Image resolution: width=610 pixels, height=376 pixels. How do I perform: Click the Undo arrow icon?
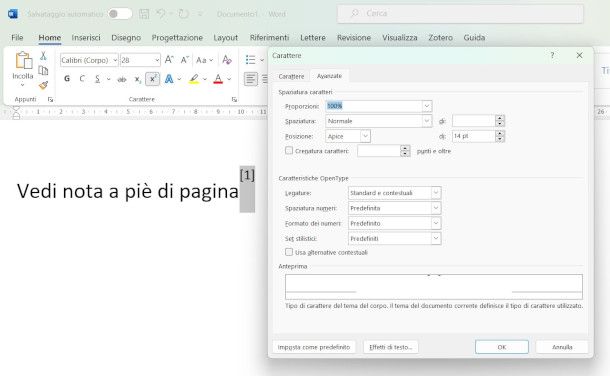tap(161, 14)
